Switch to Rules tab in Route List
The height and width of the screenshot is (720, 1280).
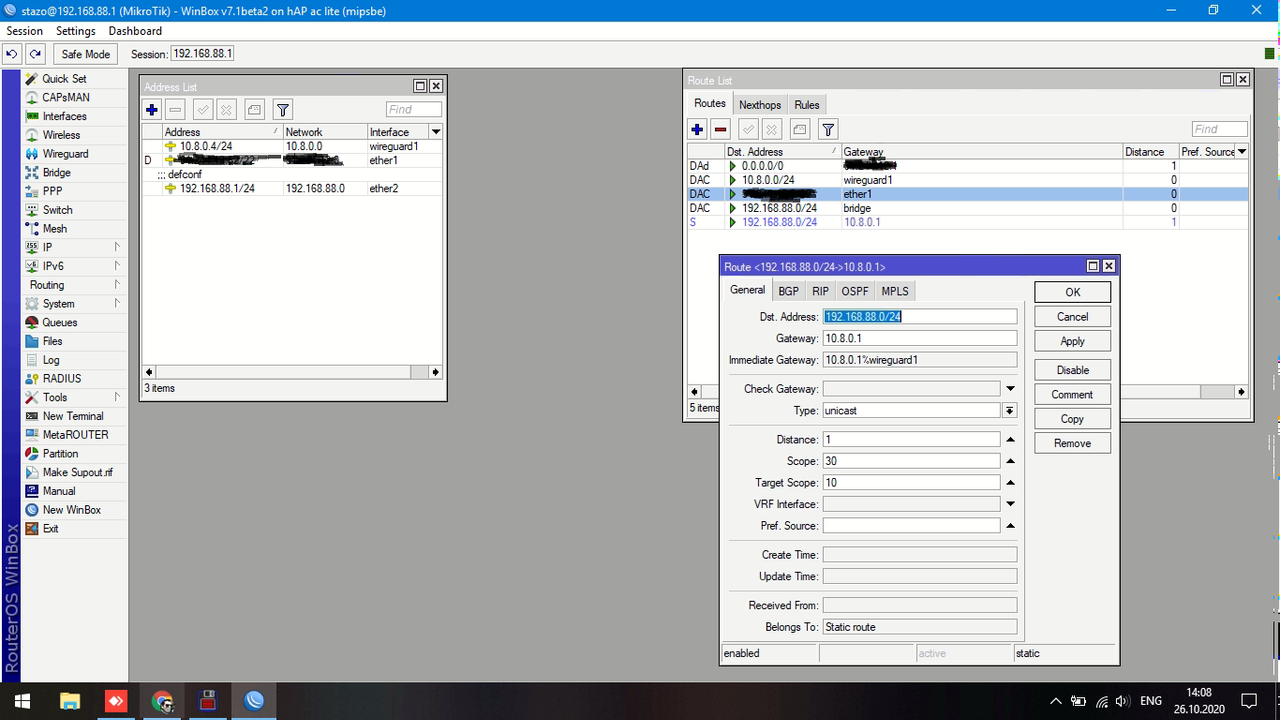(x=807, y=105)
